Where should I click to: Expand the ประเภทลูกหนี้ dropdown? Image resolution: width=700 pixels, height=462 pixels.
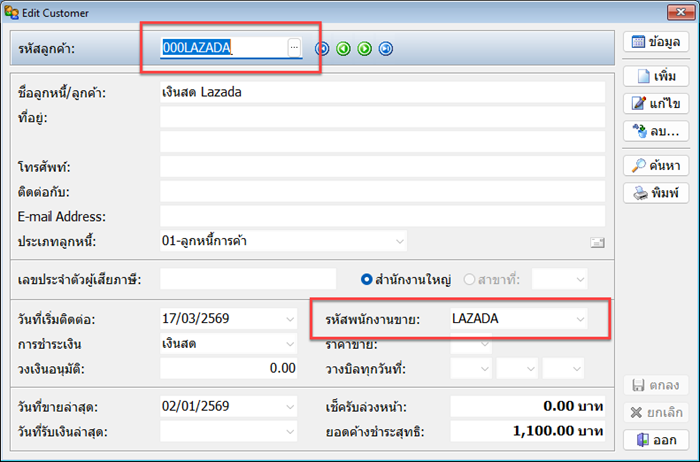[x=399, y=241]
